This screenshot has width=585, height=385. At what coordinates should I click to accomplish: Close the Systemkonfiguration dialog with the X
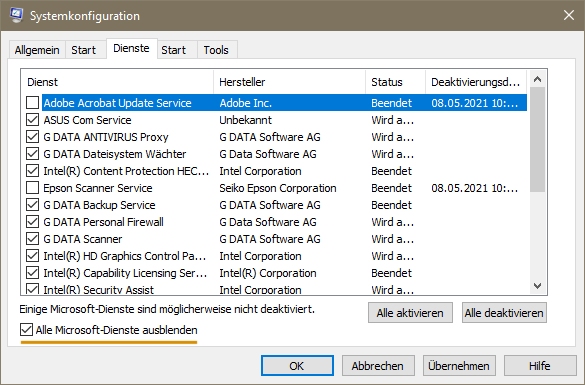(569, 15)
